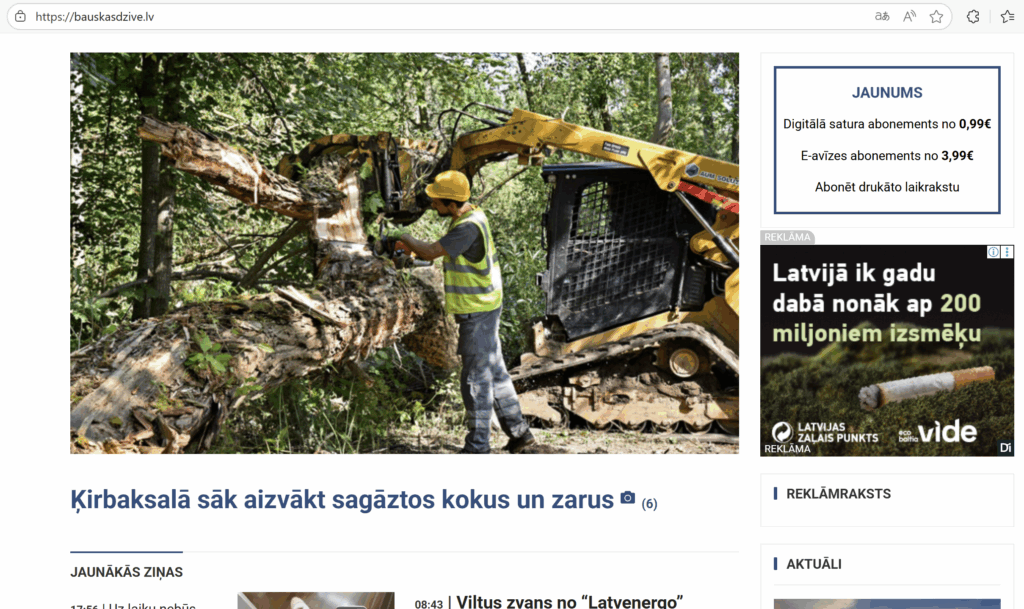The image size is (1024, 609).
Task: Toggle favorite star for current page
Action: point(936,16)
